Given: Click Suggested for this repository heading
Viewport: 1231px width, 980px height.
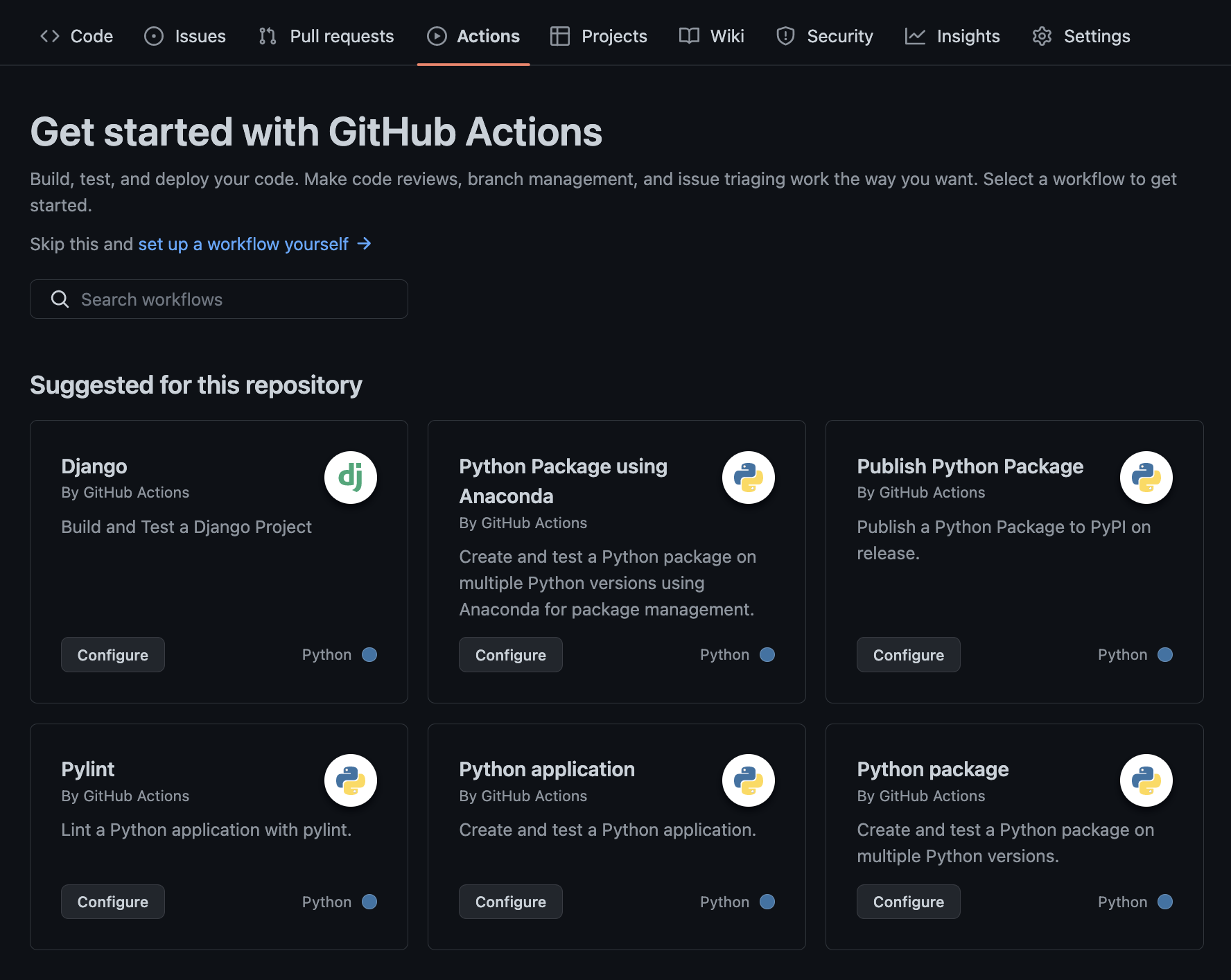Looking at the screenshot, I should pyautogui.click(x=196, y=385).
